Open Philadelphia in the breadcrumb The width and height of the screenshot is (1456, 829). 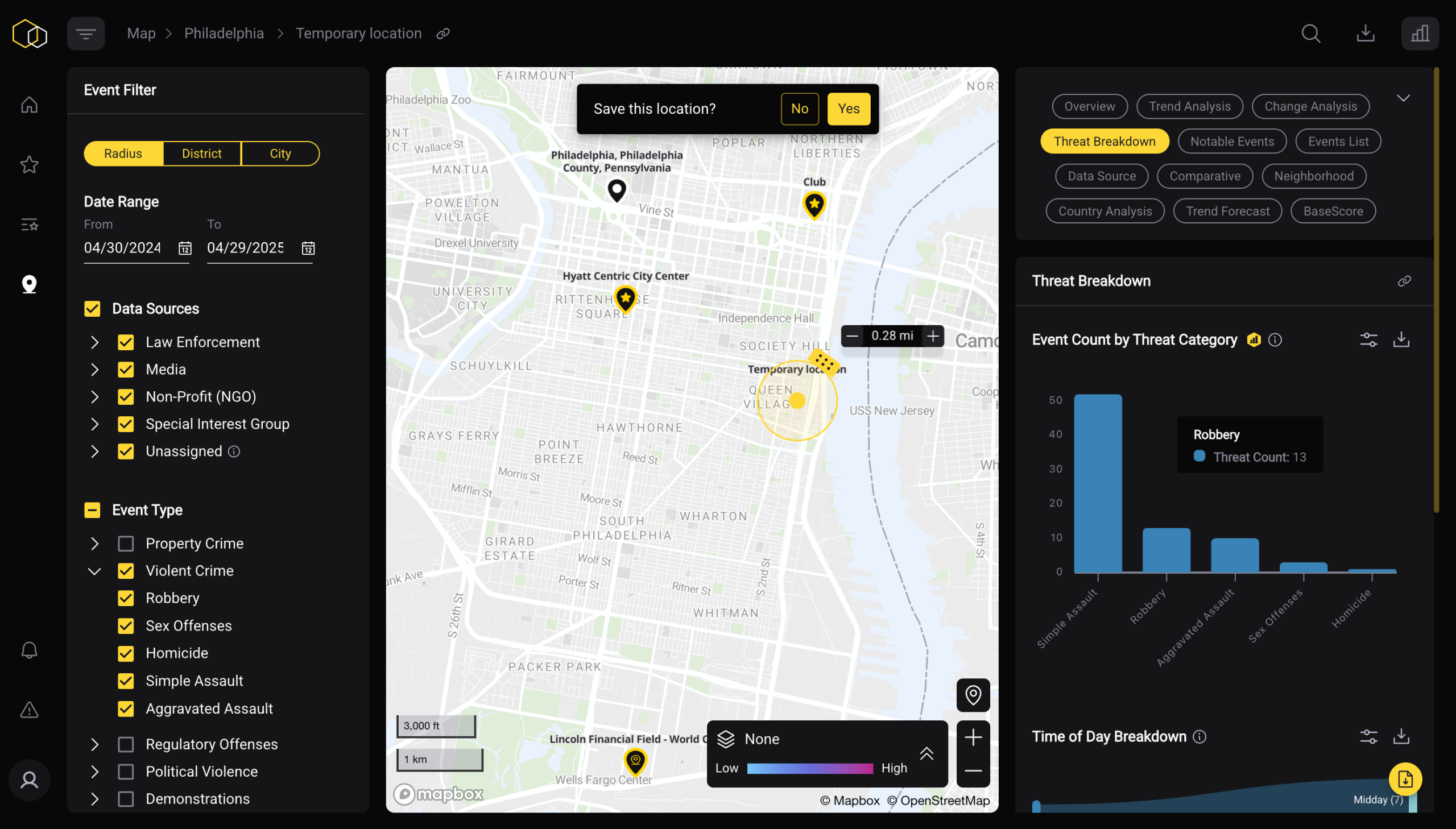224,34
